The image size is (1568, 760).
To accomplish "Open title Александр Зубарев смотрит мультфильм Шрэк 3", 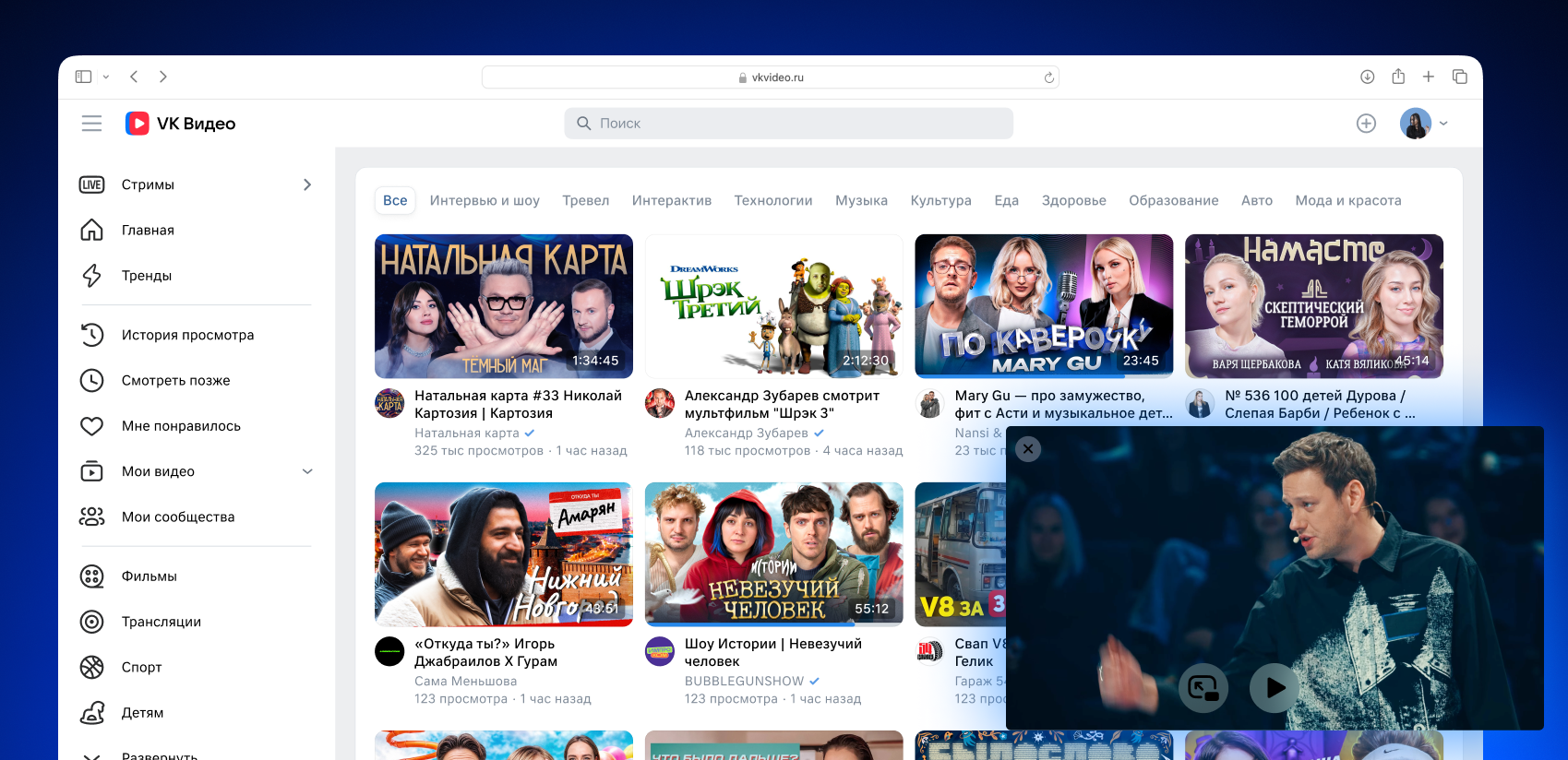I will click(x=783, y=404).
